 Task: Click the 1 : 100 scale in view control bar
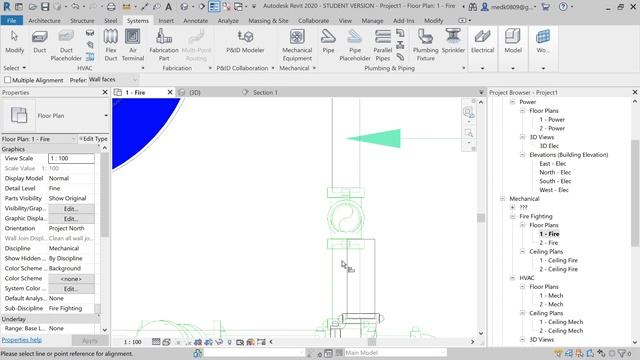pyautogui.click(x=133, y=342)
